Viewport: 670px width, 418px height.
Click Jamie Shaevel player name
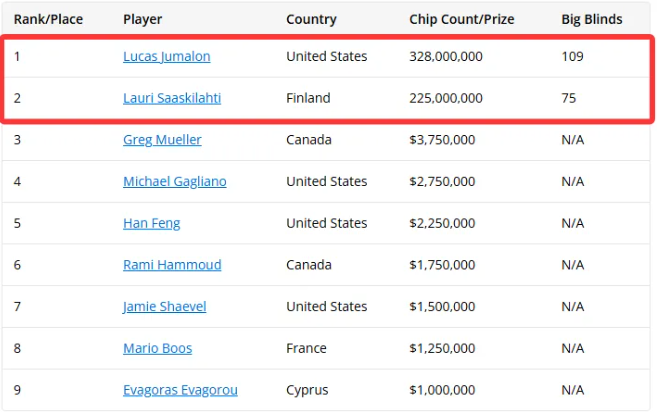tap(165, 307)
